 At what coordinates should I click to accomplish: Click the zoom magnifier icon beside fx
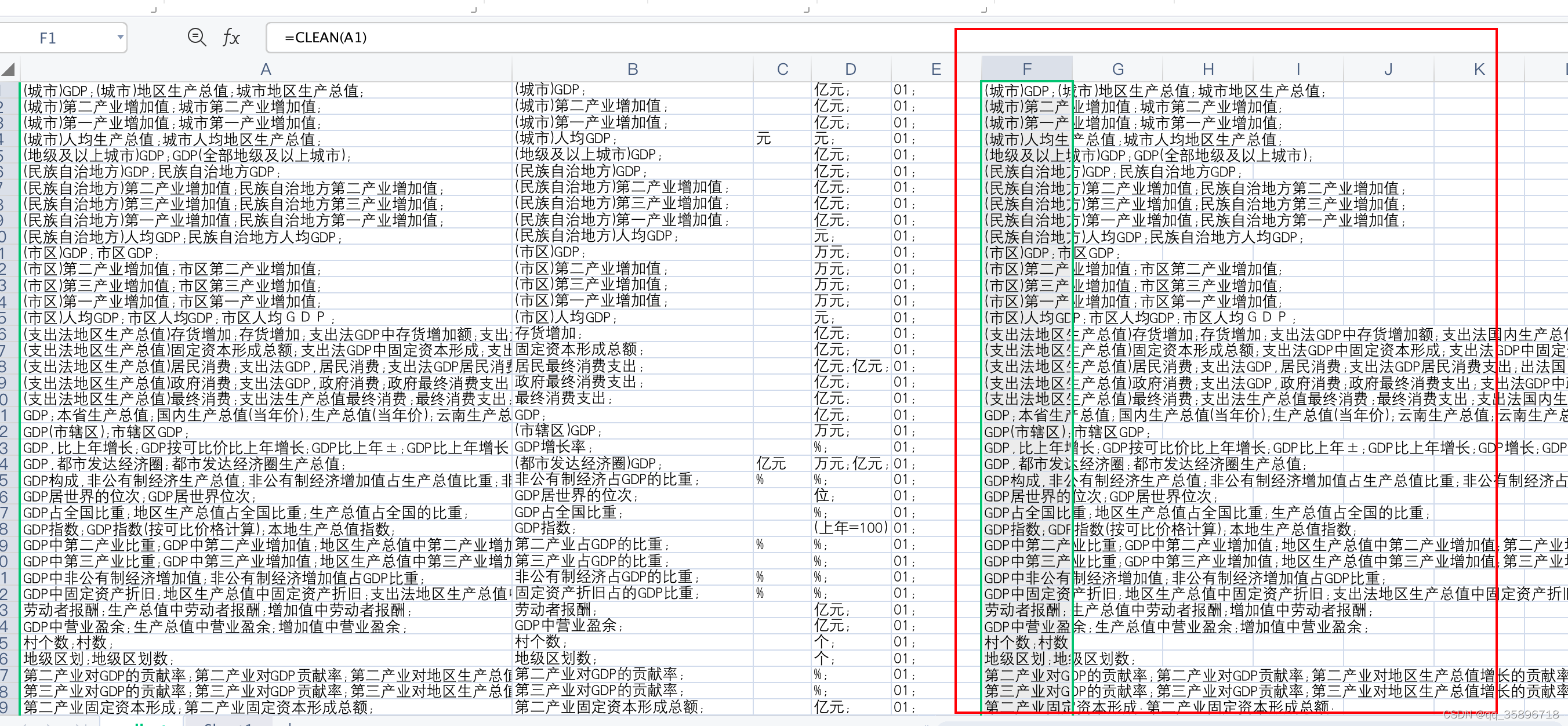point(196,38)
